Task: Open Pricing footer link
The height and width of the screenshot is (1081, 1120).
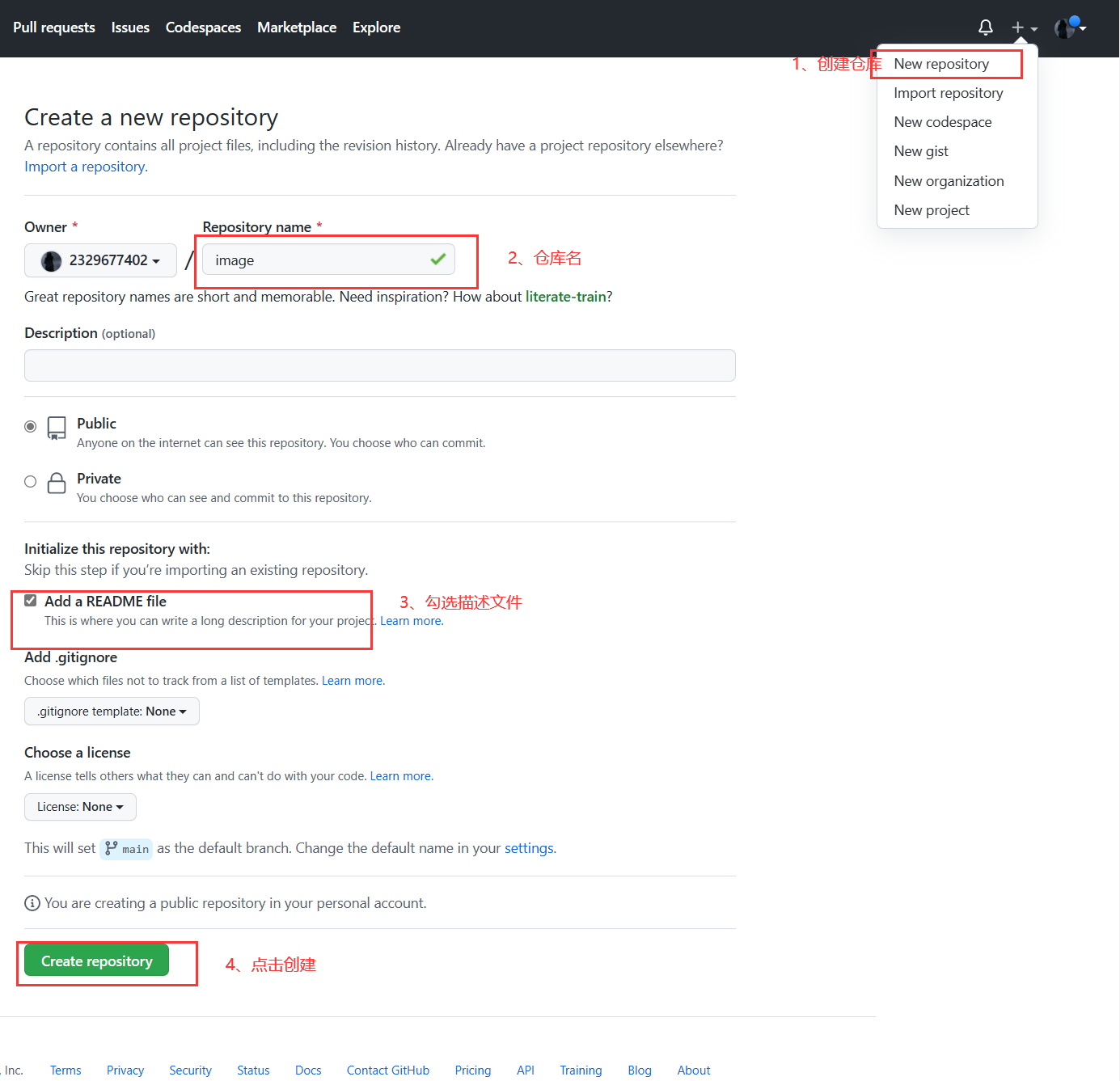Action: click(473, 1070)
